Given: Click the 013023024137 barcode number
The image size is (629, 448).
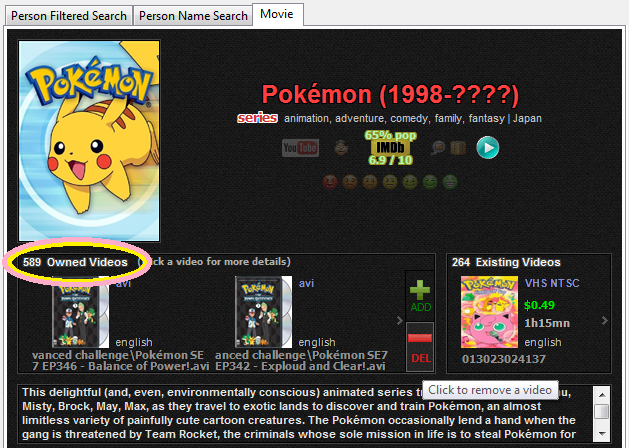Looking at the screenshot, I should coord(503,359).
